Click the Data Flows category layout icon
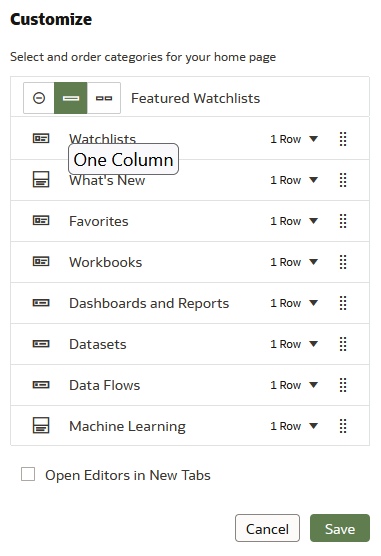Image resolution: width=381 pixels, height=556 pixels. (41, 385)
